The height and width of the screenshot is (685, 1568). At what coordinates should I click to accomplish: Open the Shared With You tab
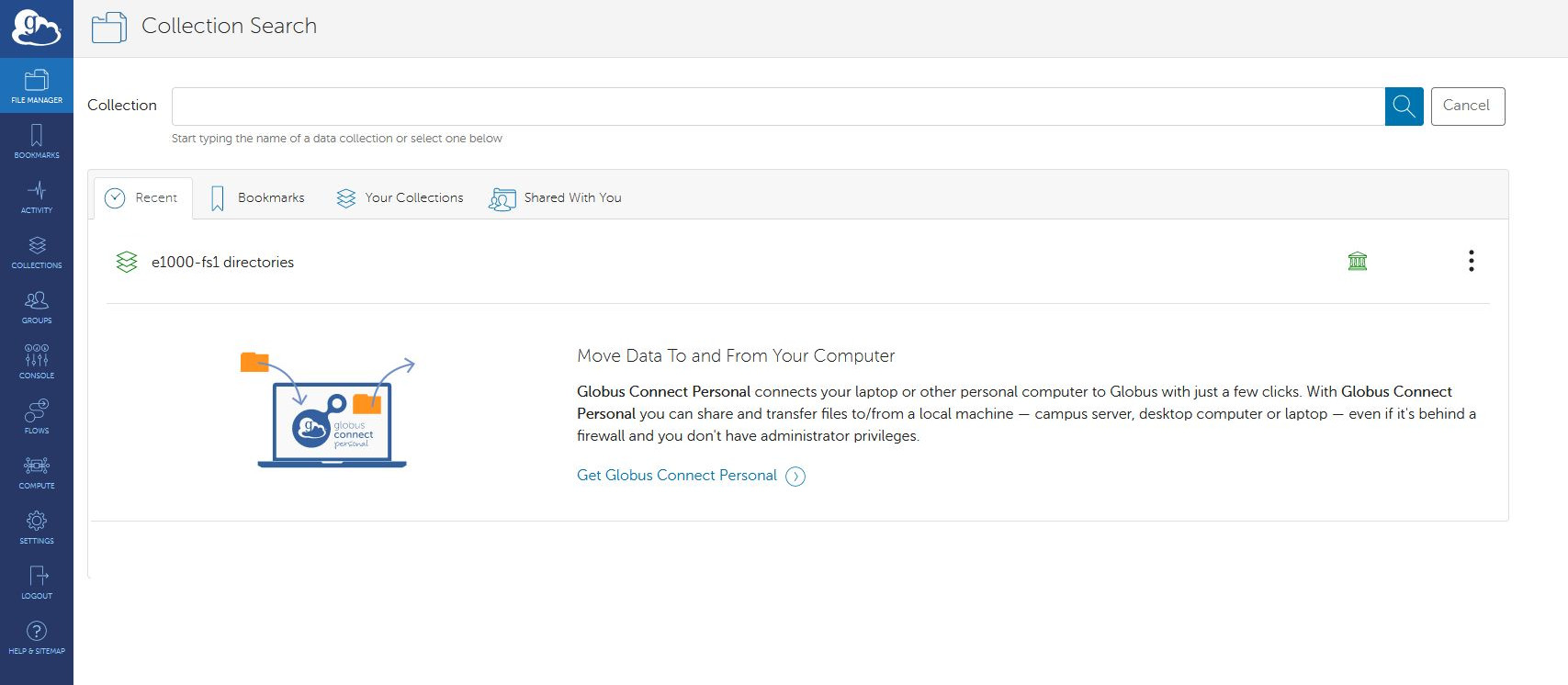(556, 198)
